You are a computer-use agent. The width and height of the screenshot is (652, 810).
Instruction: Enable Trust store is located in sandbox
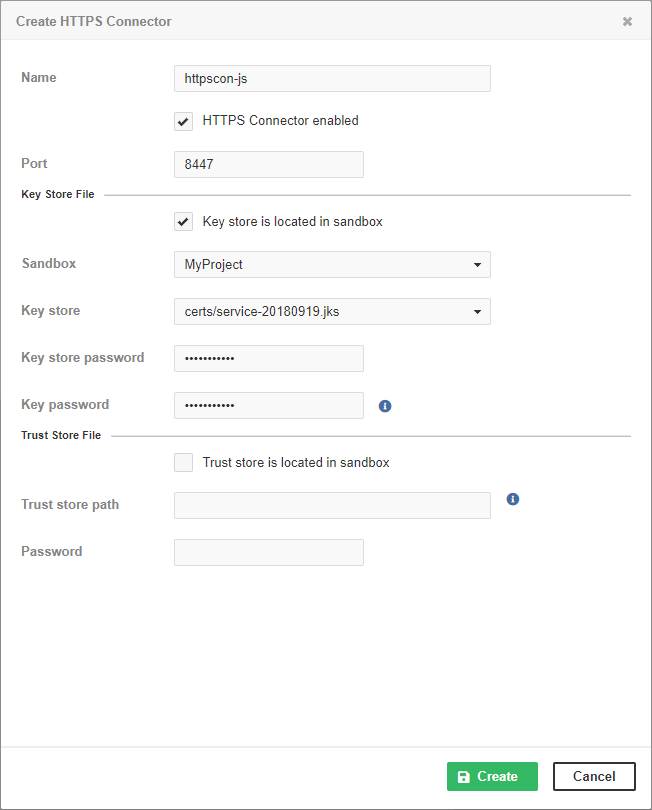click(183, 462)
